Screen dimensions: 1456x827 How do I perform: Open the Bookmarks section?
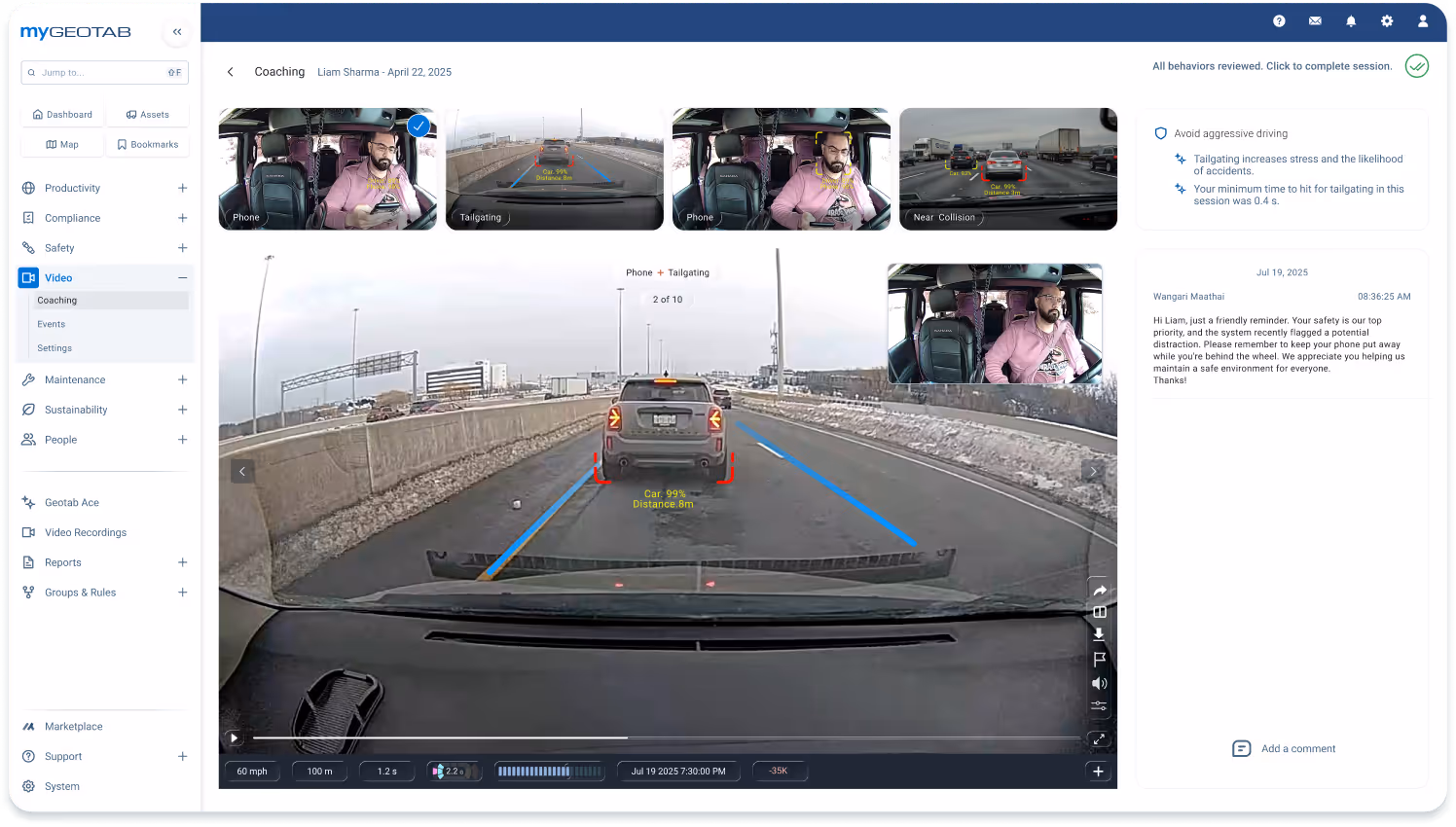point(147,144)
